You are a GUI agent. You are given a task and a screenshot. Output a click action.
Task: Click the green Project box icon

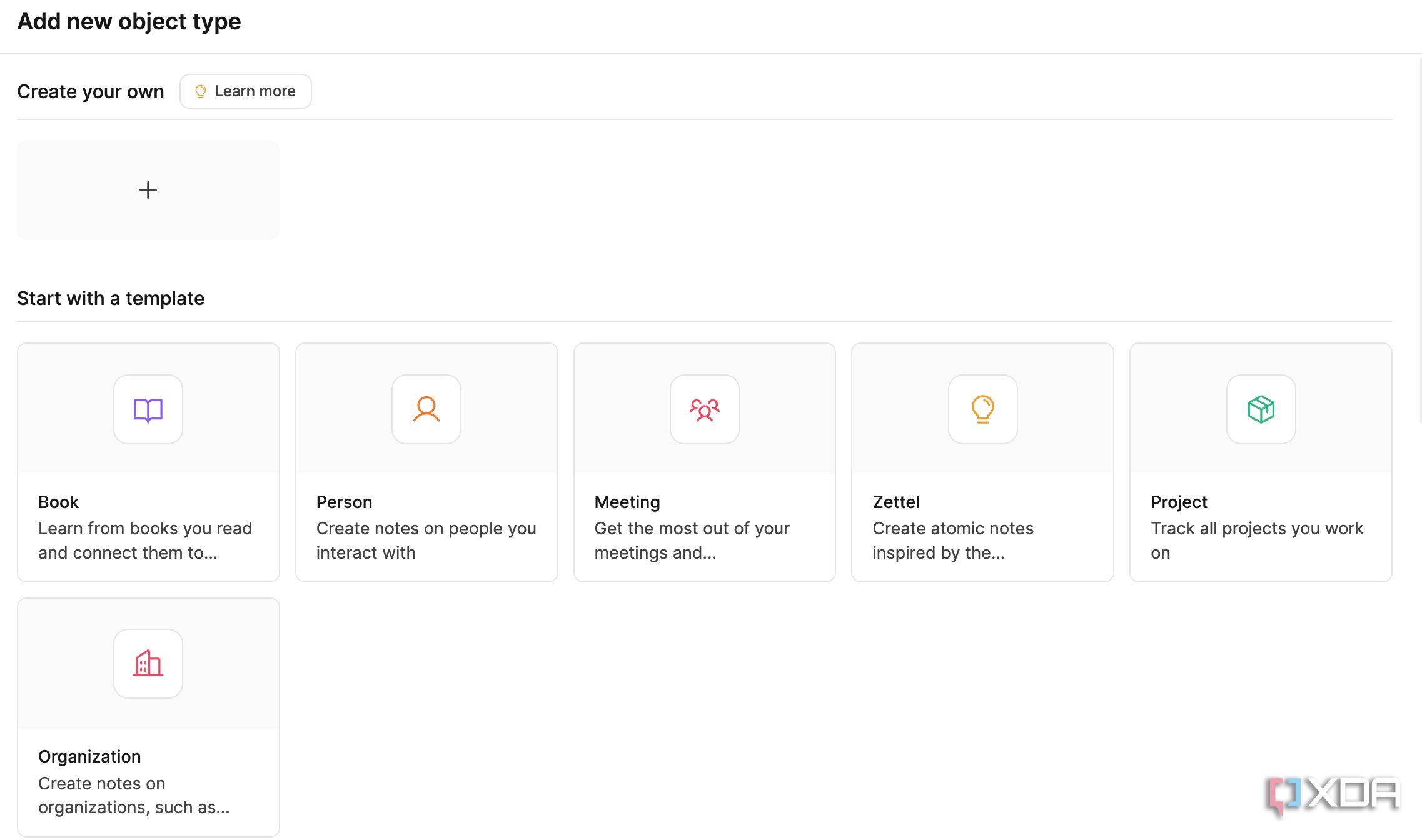pos(1261,410)
